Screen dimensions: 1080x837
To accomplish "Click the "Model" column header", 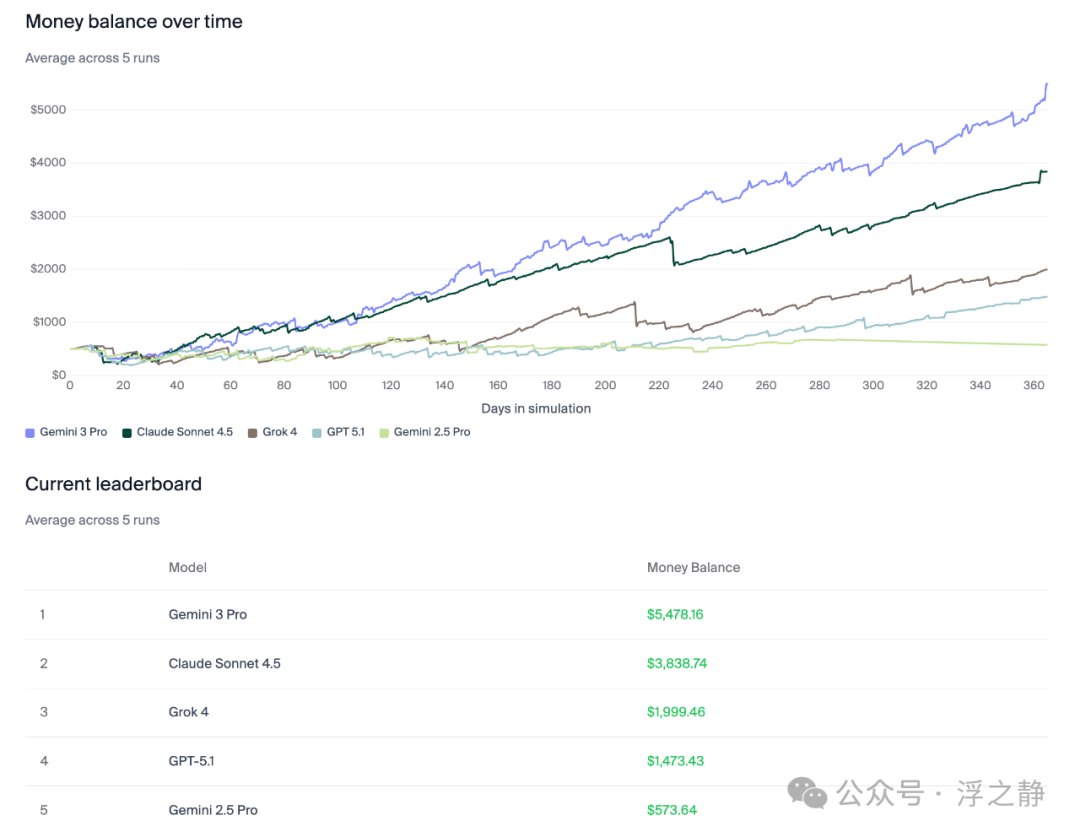I will coord(187,568).
